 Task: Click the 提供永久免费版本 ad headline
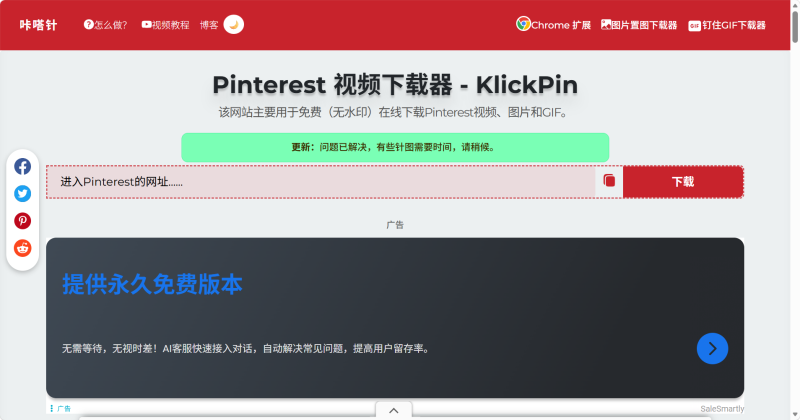tap(152, 285)
